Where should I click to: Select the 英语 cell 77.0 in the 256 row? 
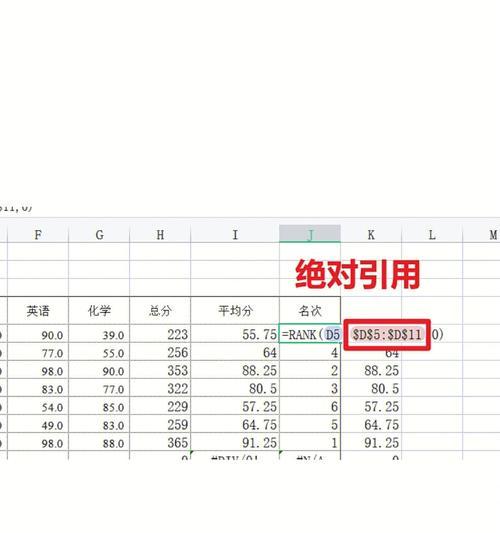click(38, 351)
